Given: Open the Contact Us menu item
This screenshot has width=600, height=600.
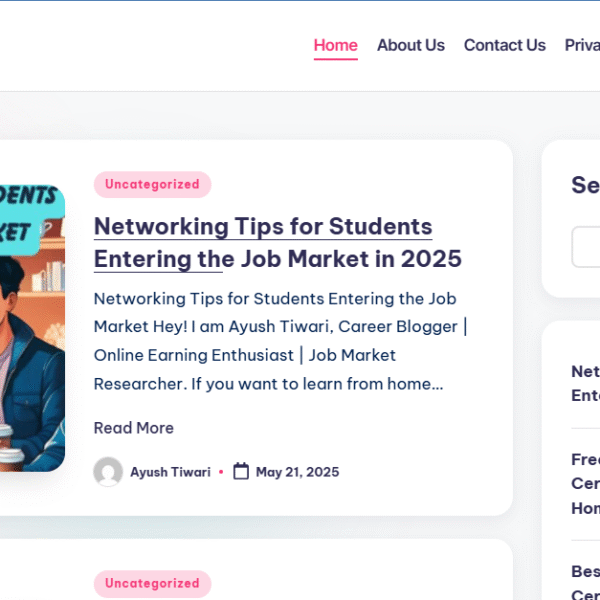Looking at the screenshot, I should [505, 45].
